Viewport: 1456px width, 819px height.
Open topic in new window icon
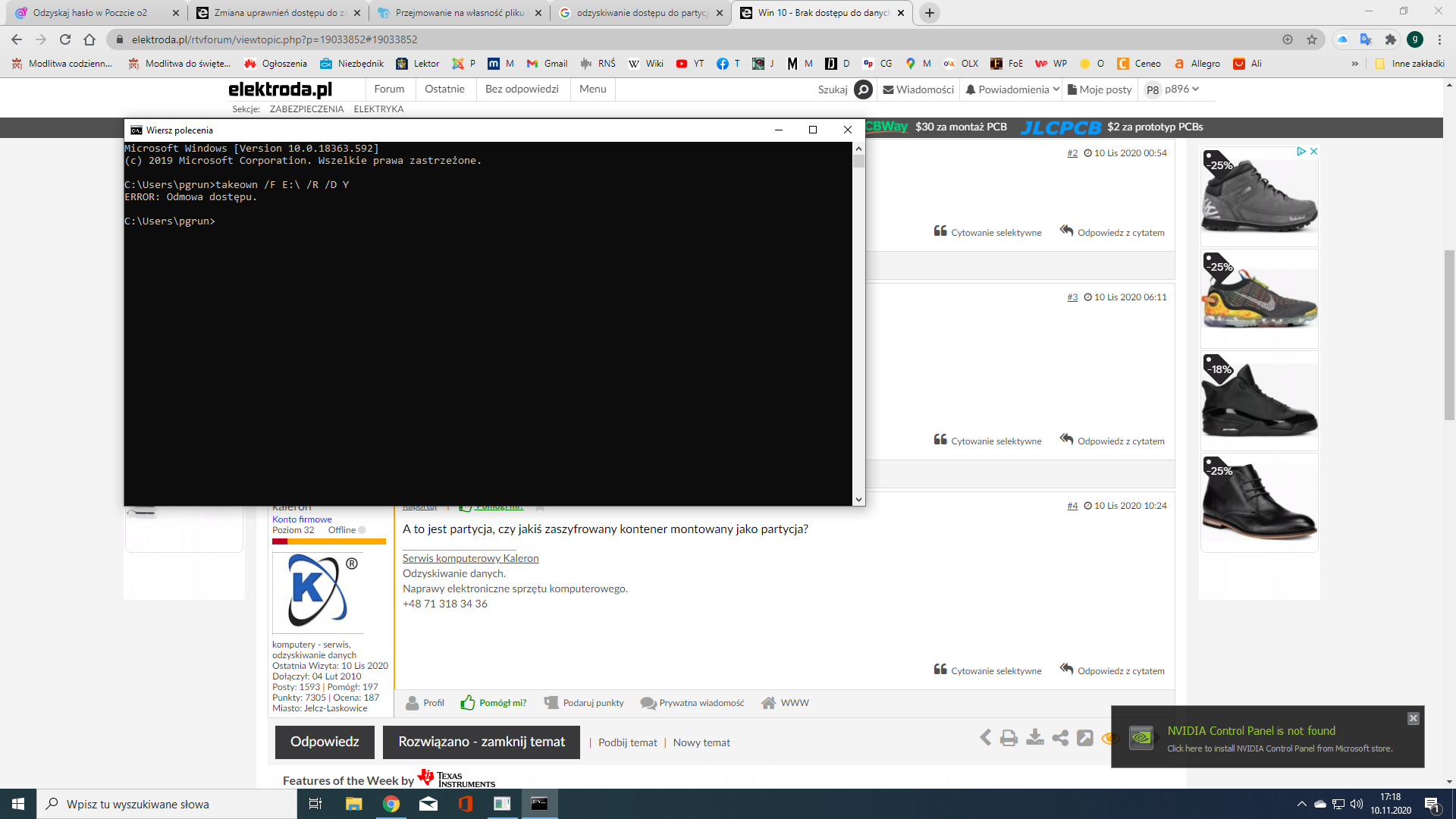1085,738
